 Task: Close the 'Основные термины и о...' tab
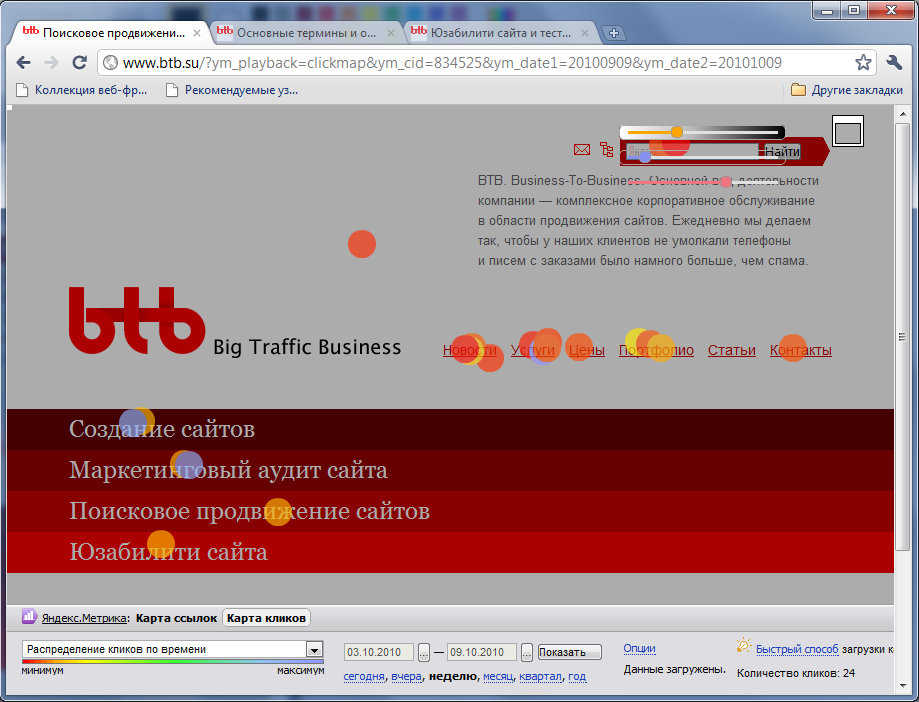(391, 33)
